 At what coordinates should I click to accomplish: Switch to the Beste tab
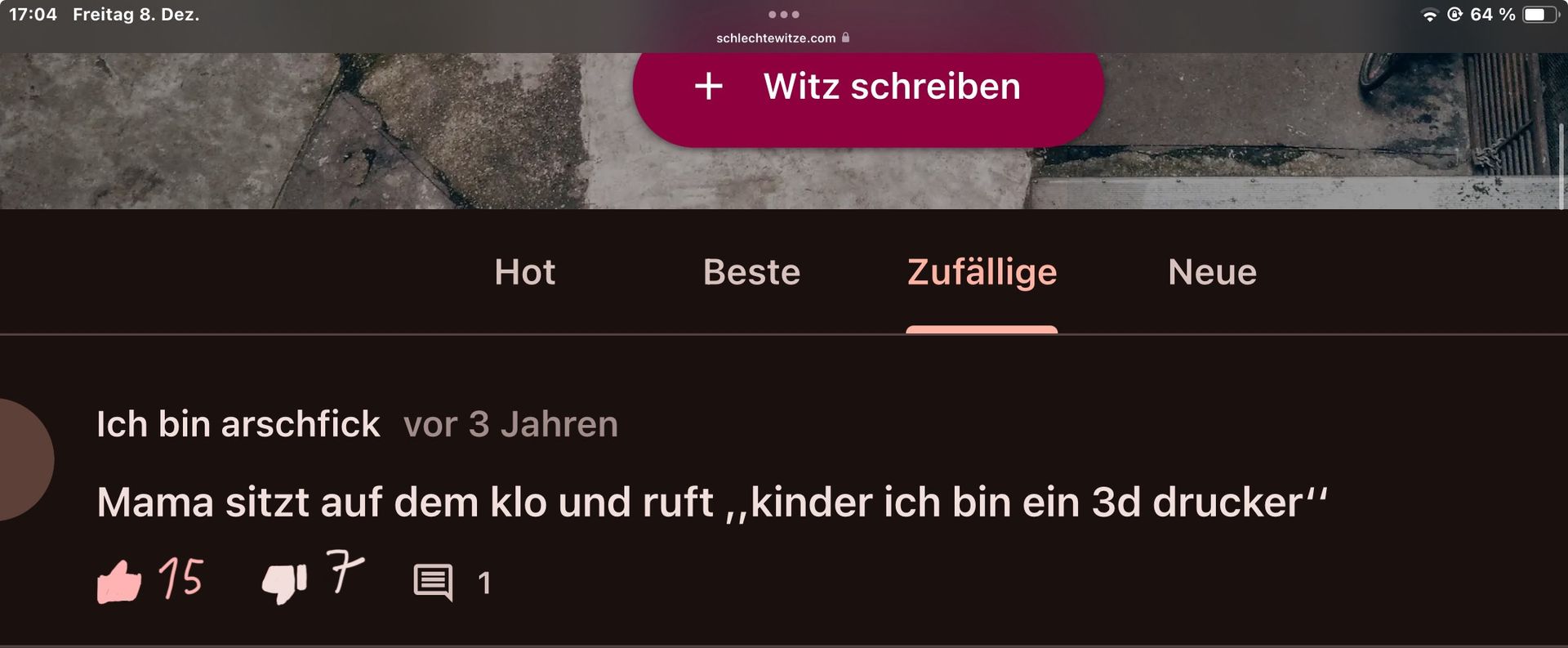click(x=751, y=272)
